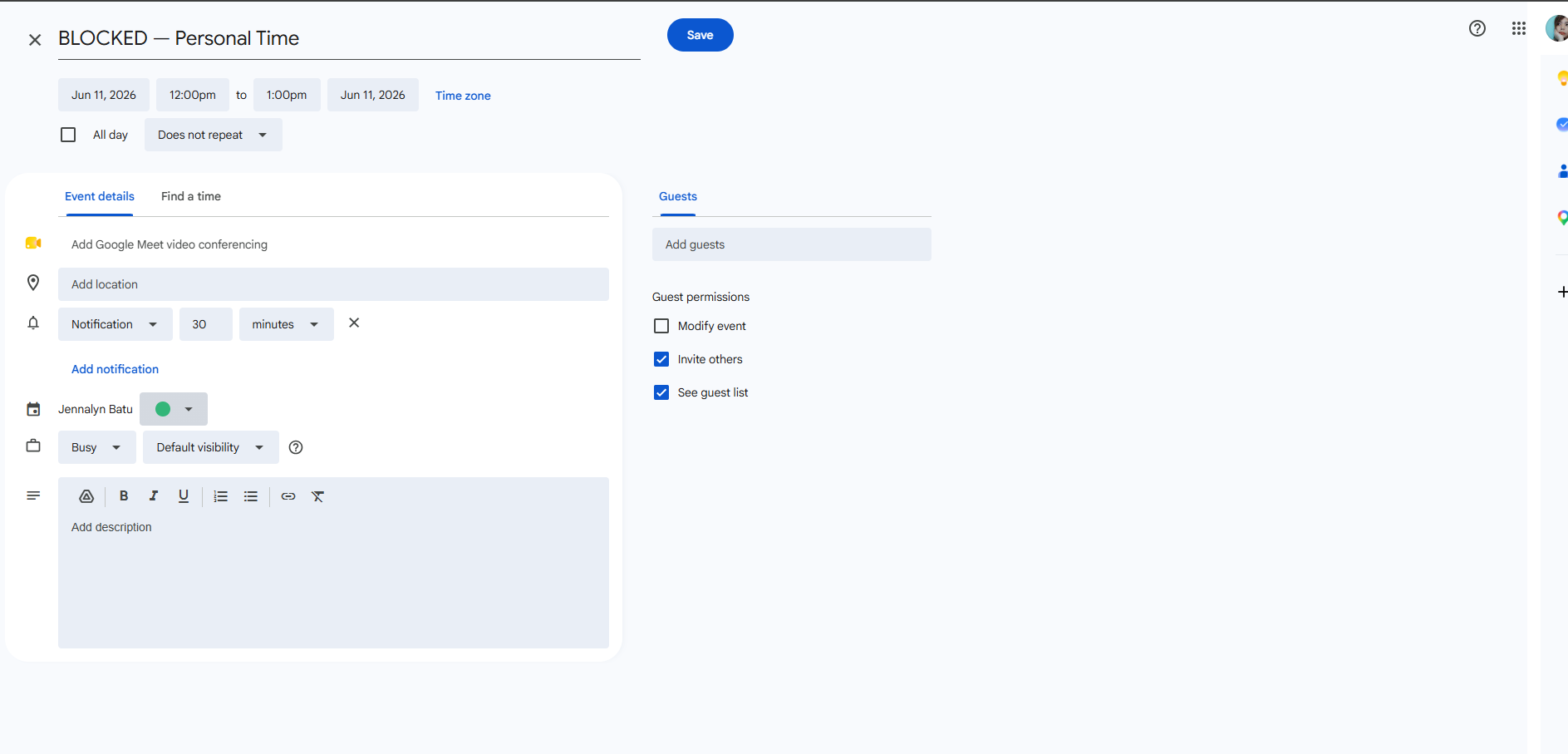Save the event
The height and width of the screenshot is (754, 1568).
click(700, 35)
